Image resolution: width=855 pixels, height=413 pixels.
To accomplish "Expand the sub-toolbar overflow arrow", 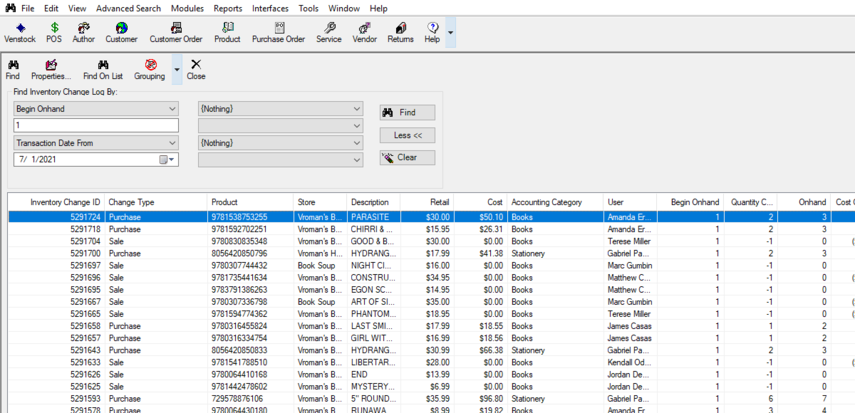I will pos(177,69).
